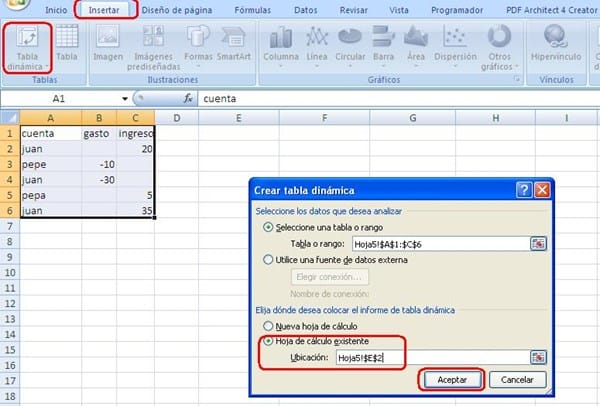Open Otros gráficos chart menu

(x=499, y=48)
